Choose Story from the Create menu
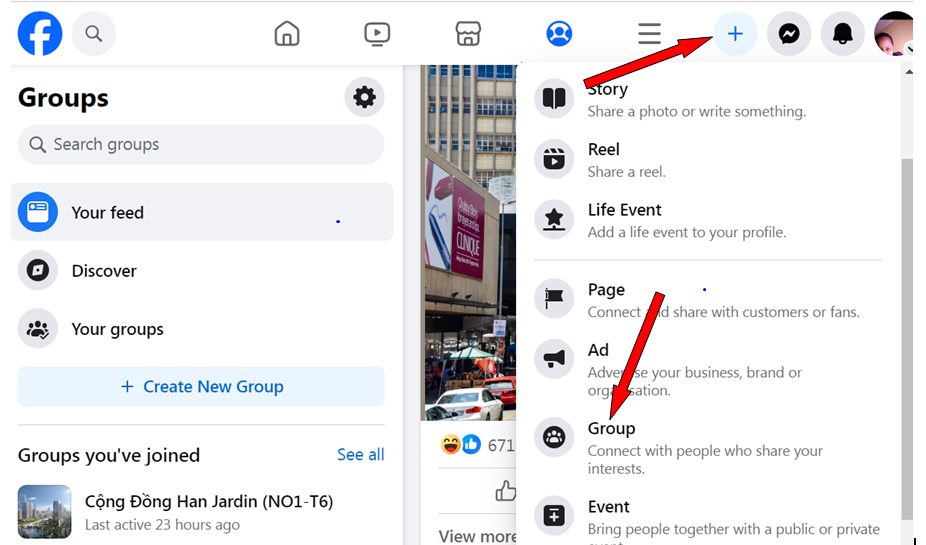The image size is (926, 545). click(607, 90)
